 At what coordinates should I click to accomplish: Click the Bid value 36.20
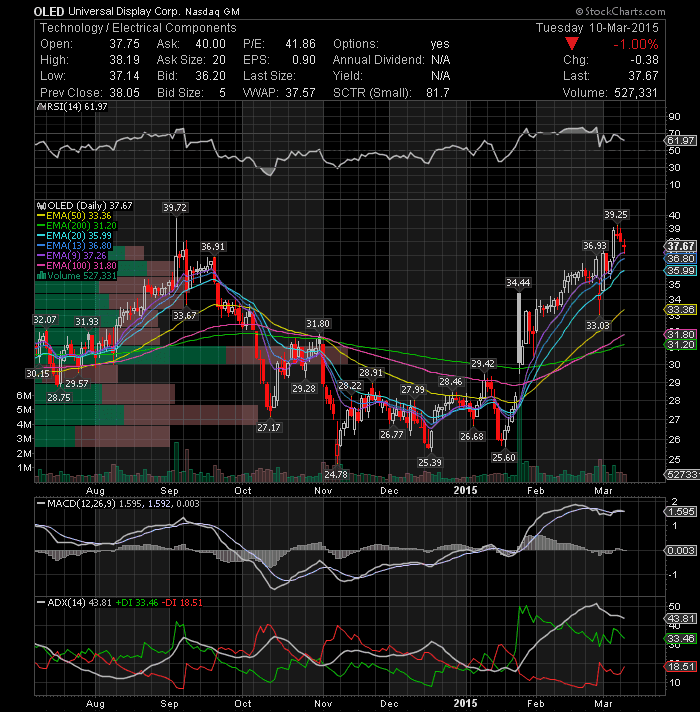point(210,76)
